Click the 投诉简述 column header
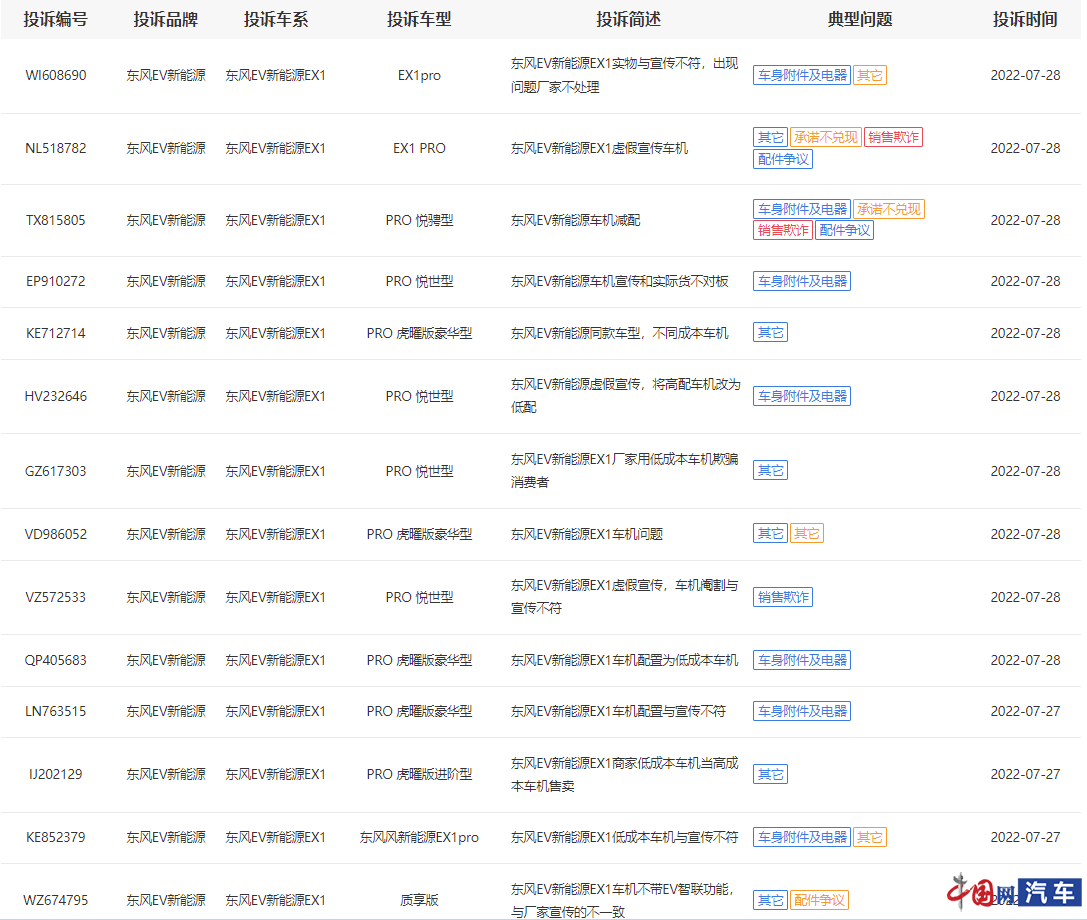The image size is (1087, 920). [x=628, y=20]
